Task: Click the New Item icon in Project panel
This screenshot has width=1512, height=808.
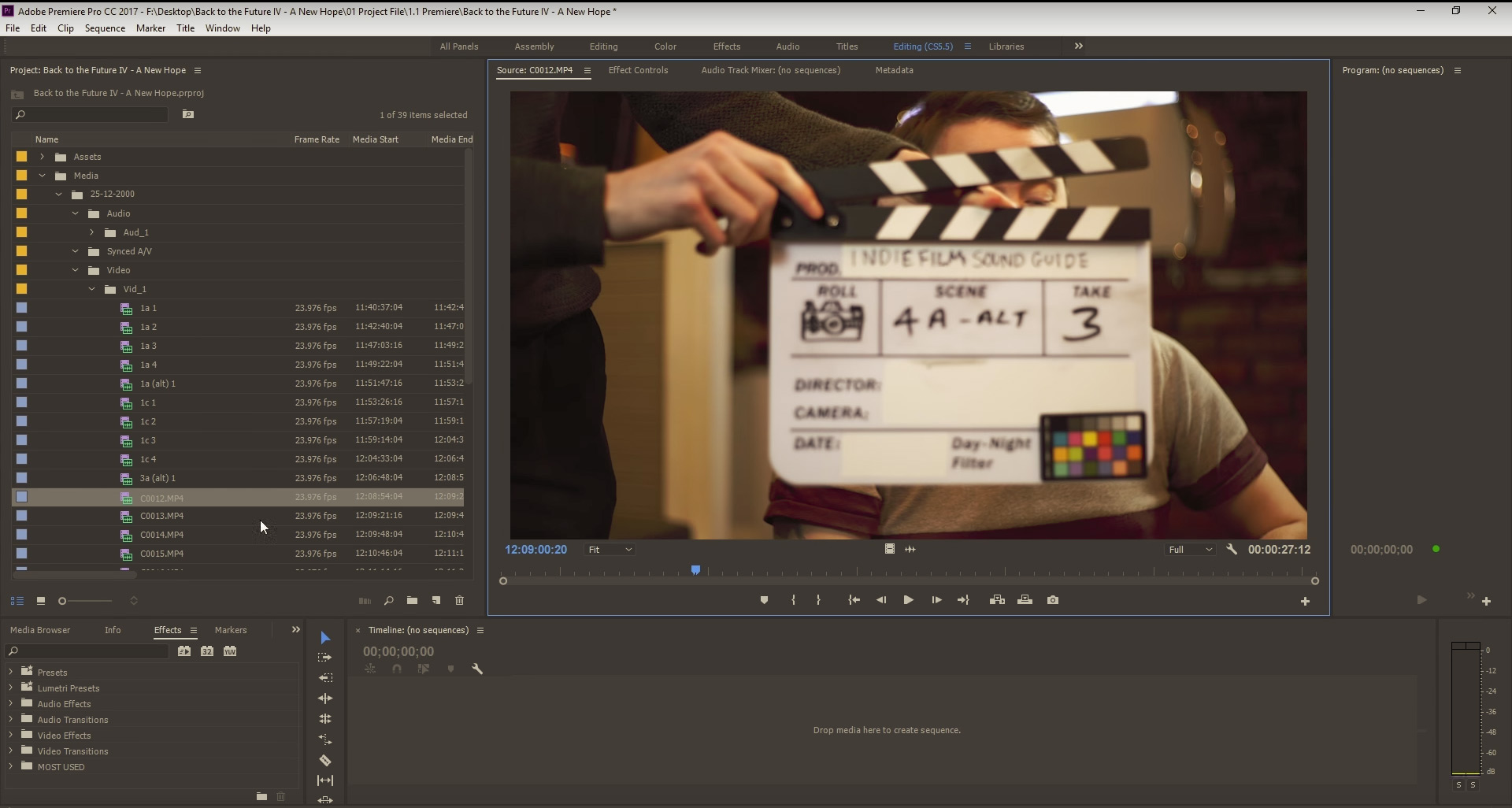Action: coord(436,601)
